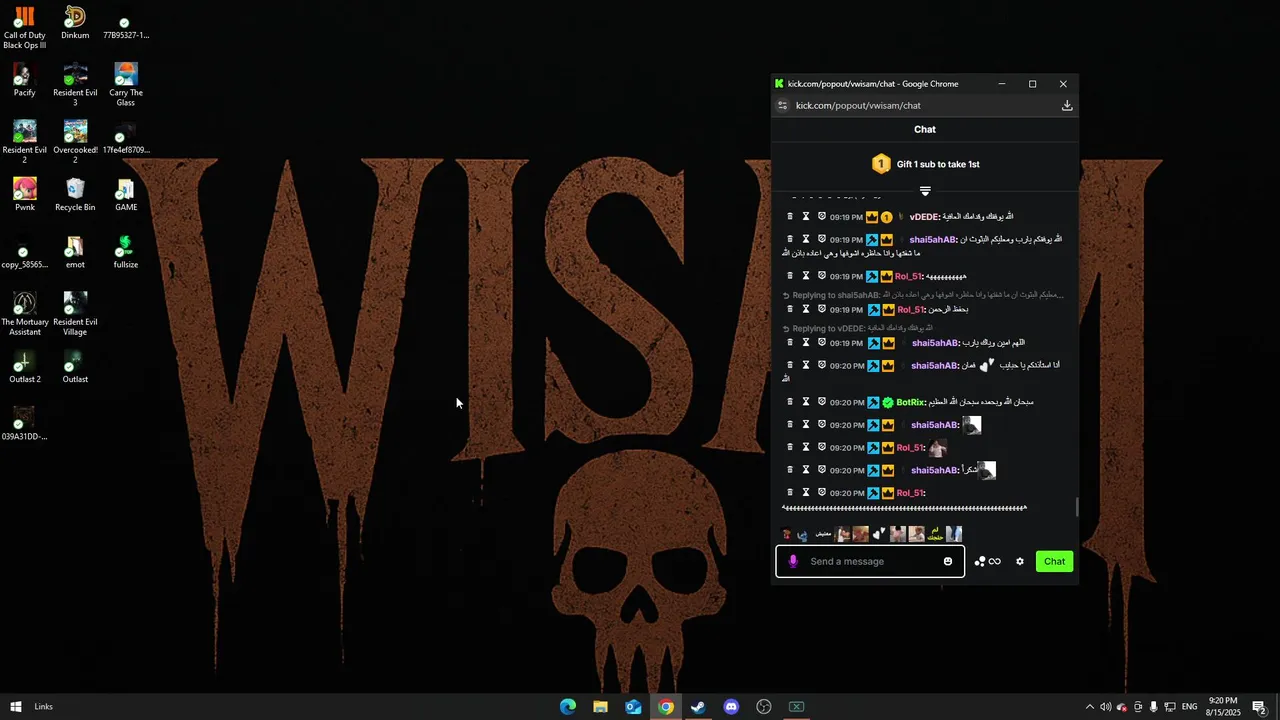Select the Resident Evil 3 shortcut
Screen dimensions: 1280x720
75,85
